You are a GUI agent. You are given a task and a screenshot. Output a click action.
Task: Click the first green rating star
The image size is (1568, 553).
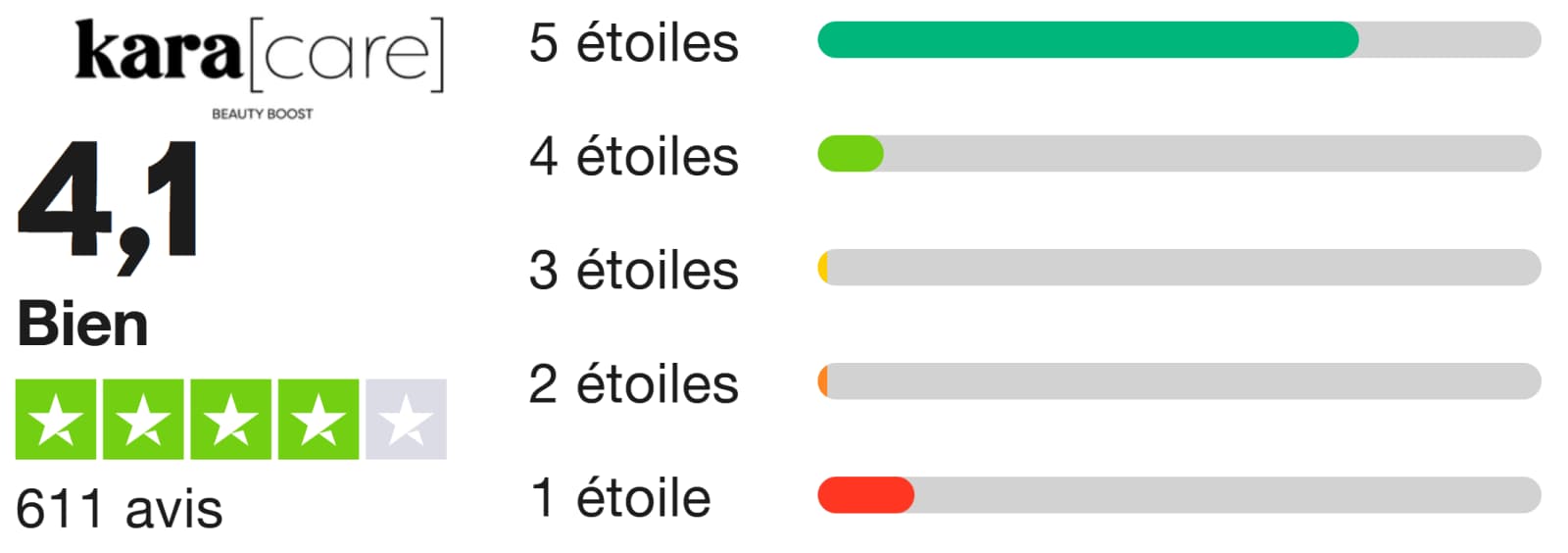(x=56, y=420)
